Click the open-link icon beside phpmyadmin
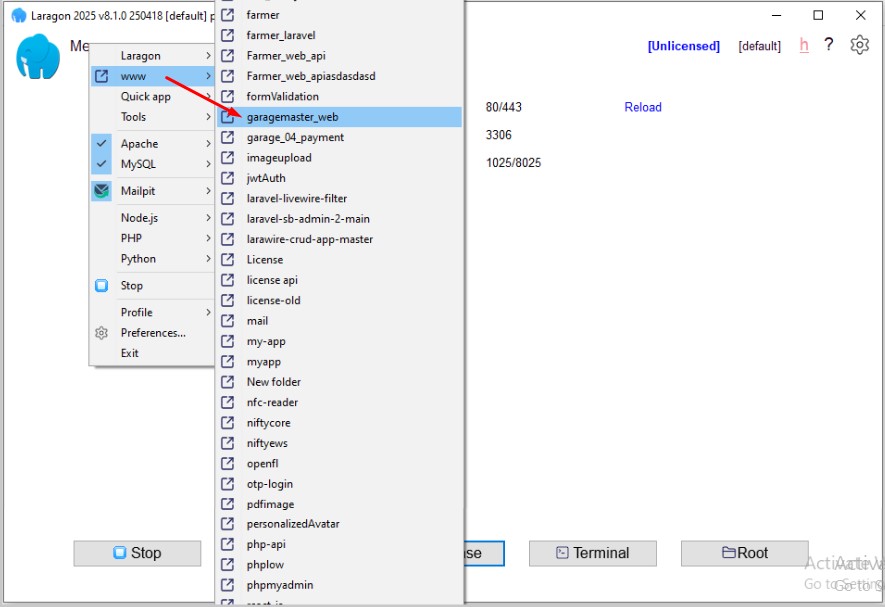 pos(227,584)
